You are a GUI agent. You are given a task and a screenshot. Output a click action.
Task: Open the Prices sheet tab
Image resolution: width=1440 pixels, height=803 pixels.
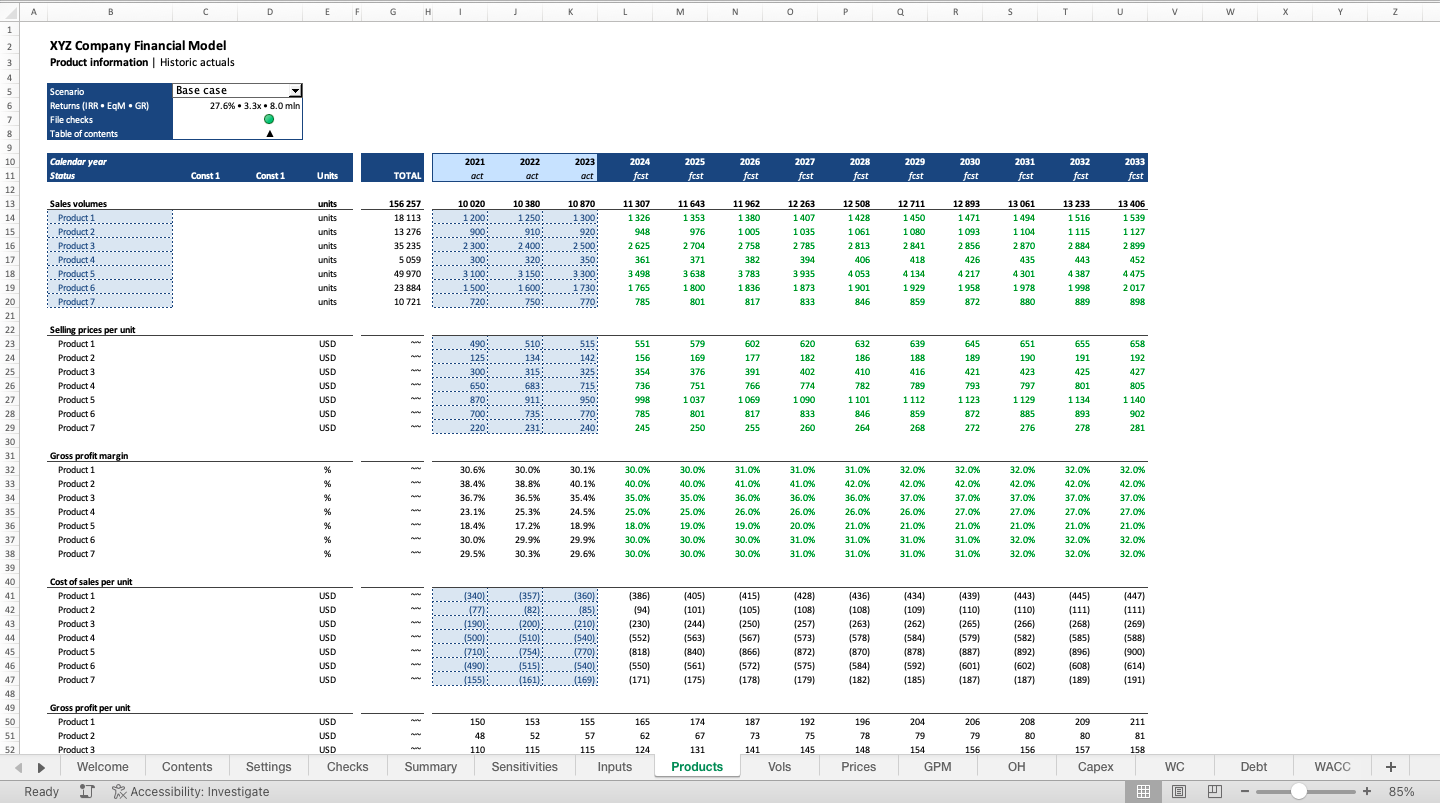coord(858,767)
